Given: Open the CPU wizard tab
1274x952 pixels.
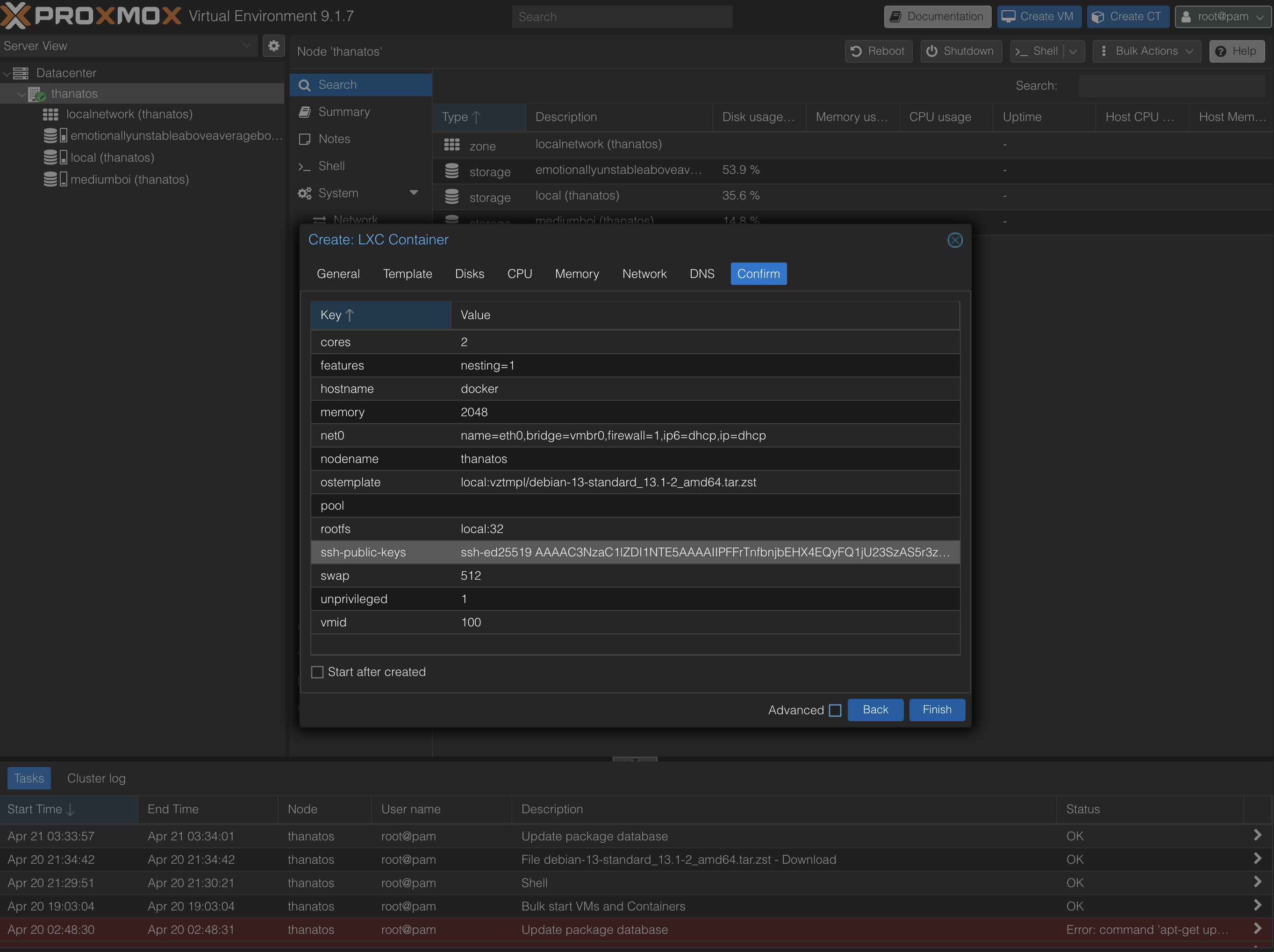Looking at the screenshot, I should pos(520,274).
